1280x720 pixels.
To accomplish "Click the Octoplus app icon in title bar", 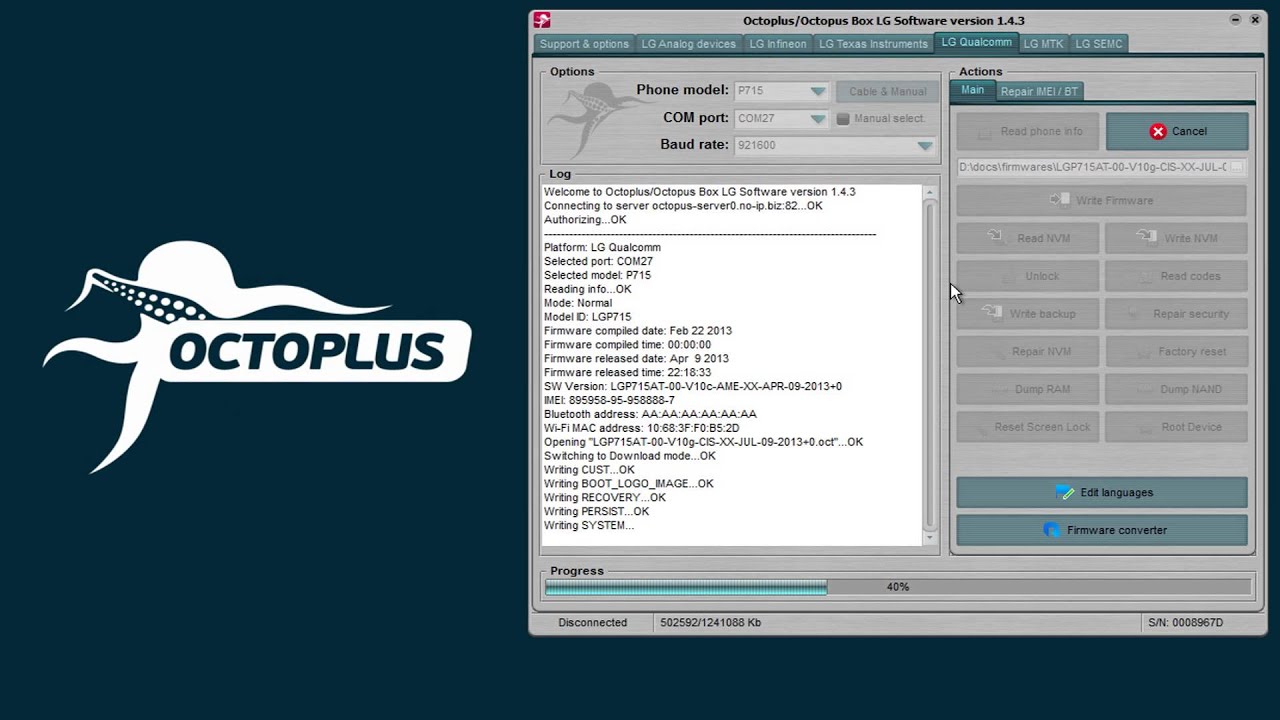I will click(x=541, y=20).
